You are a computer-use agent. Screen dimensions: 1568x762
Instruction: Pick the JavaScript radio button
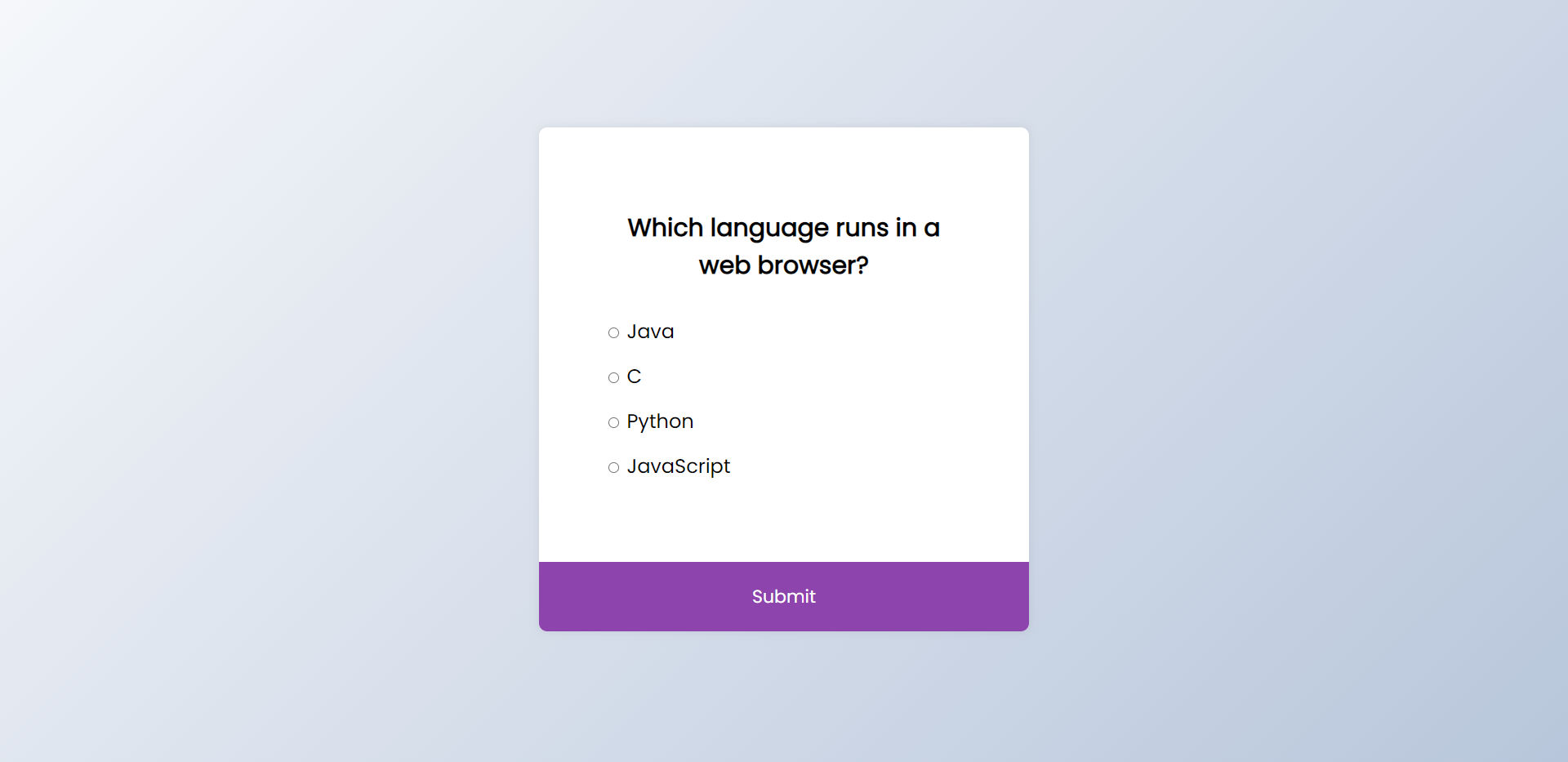click(613, 467)
